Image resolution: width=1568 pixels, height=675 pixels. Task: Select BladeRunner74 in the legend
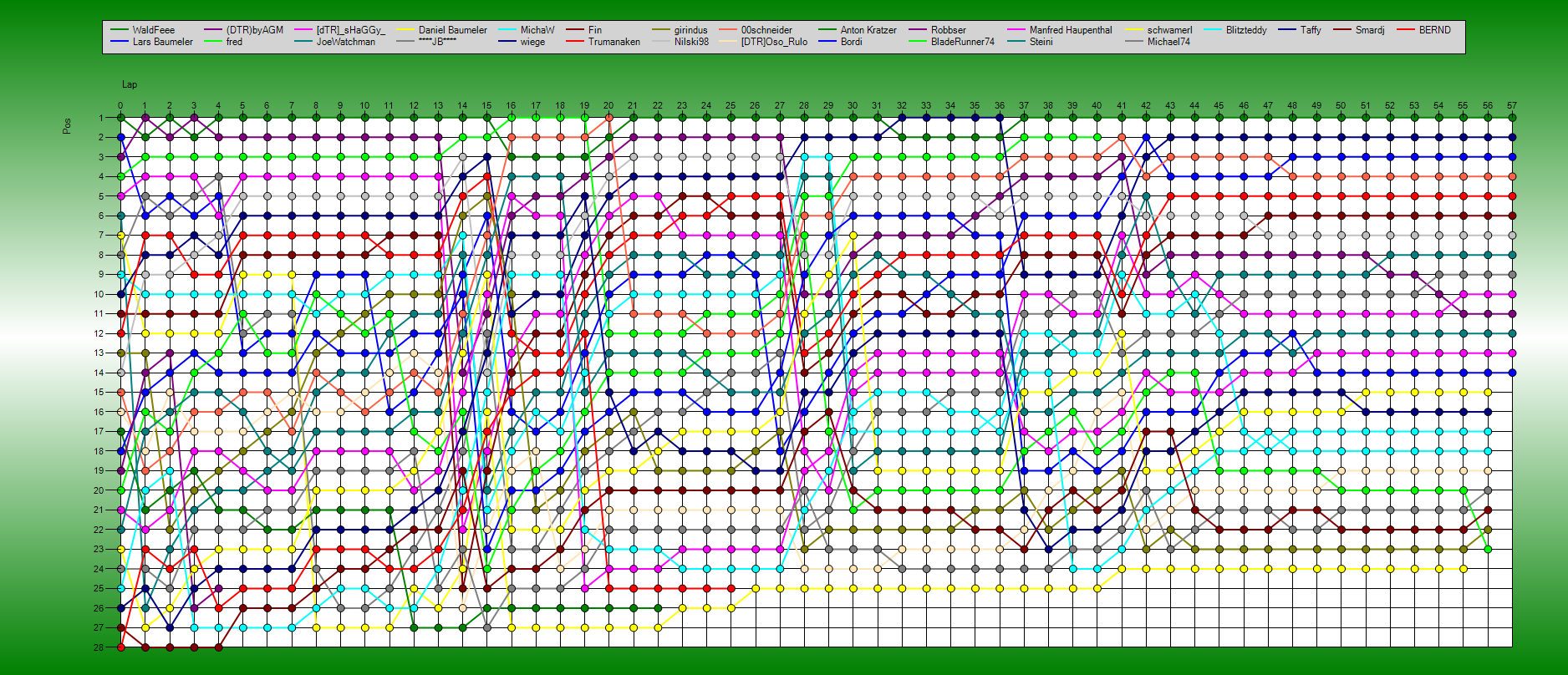coord(963,42)
